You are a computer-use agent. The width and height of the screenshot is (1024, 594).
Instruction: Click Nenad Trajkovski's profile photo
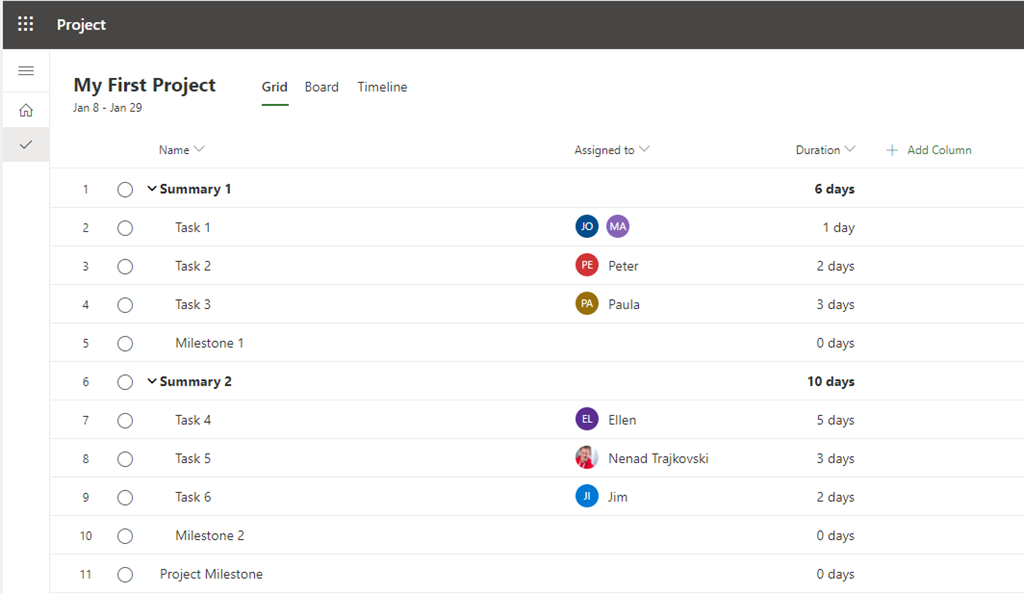[587, 458]
